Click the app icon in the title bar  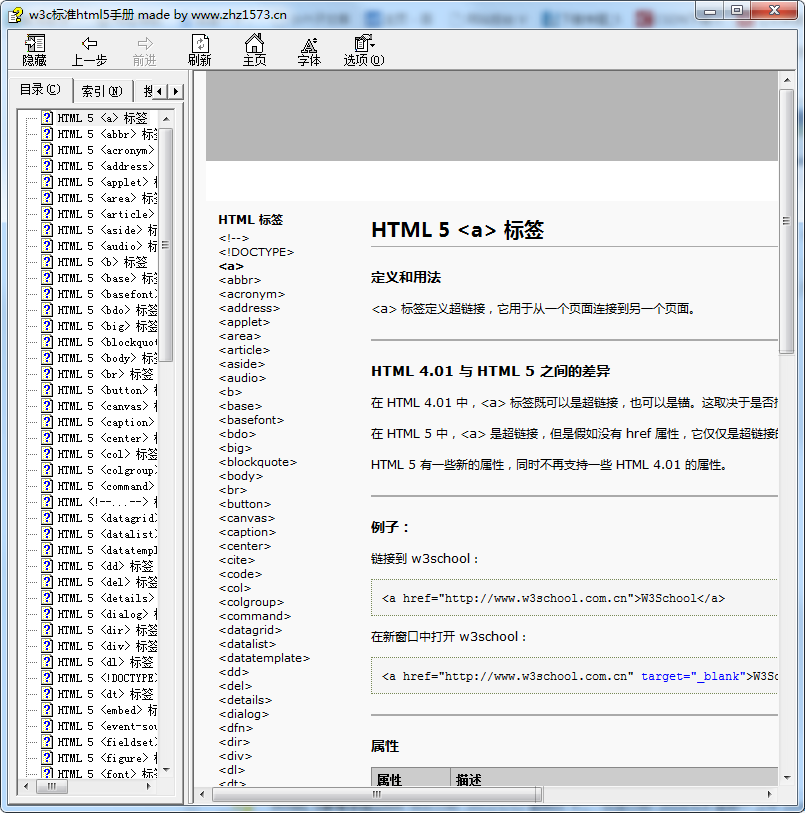pyautogui.click(x=16, y=15)
